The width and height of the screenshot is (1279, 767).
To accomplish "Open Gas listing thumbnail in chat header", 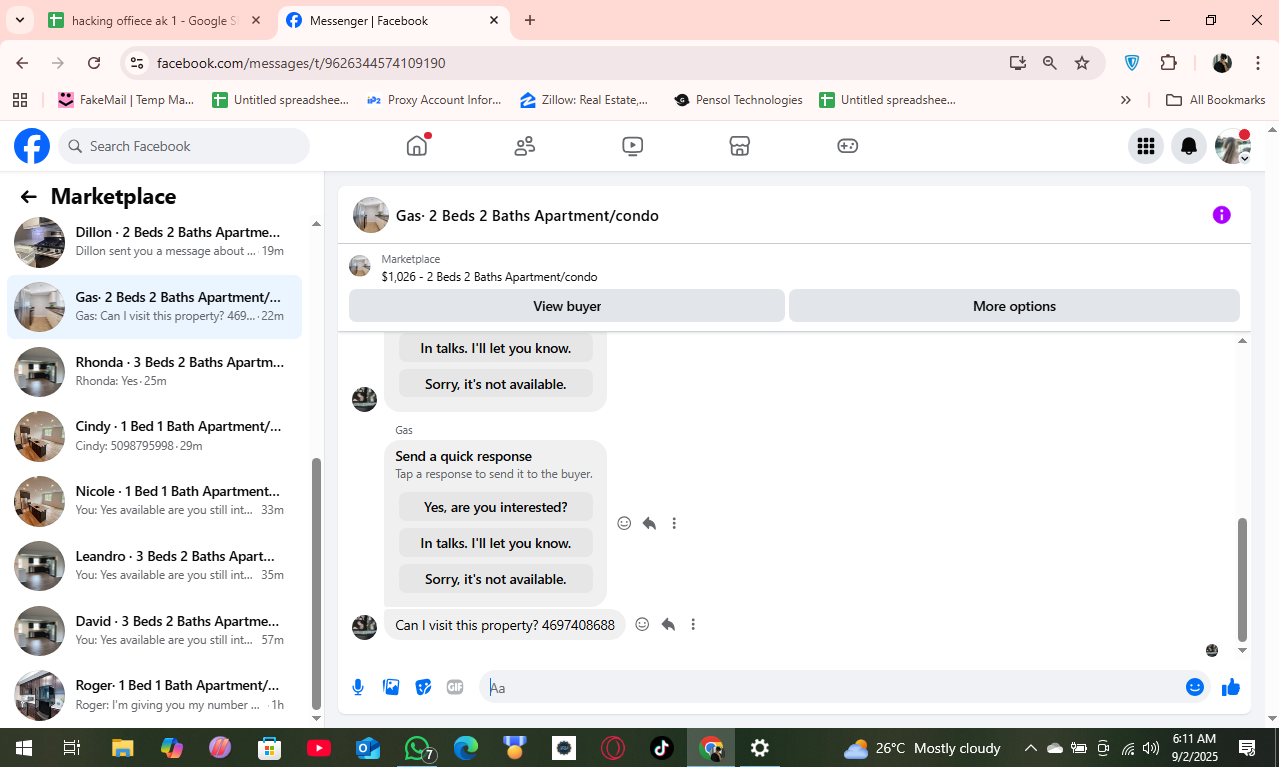I will click(371, 215).
